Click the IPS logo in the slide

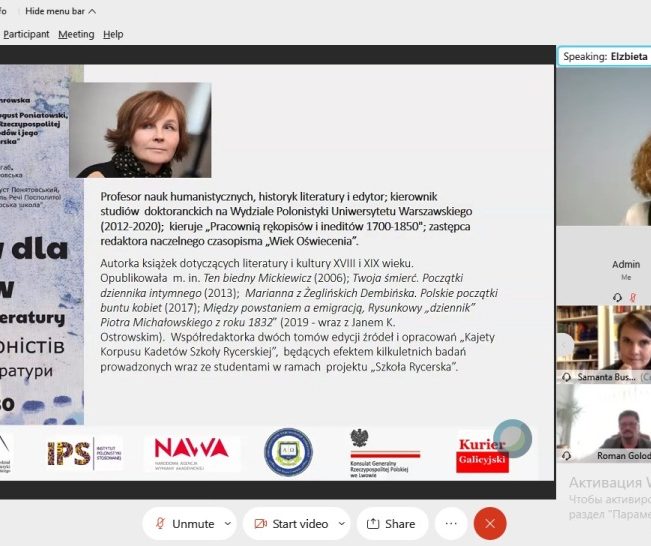coord(85,453)
